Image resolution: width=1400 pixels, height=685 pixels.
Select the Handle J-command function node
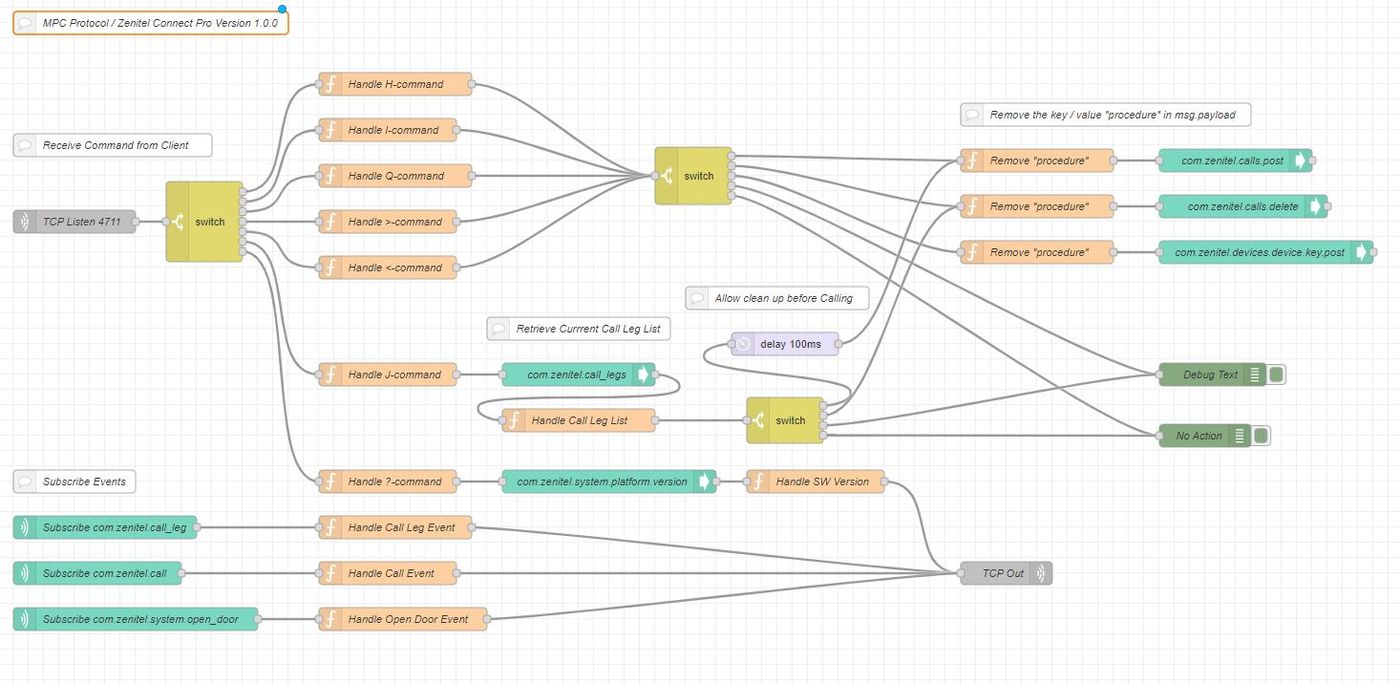(x=388, y=374)
